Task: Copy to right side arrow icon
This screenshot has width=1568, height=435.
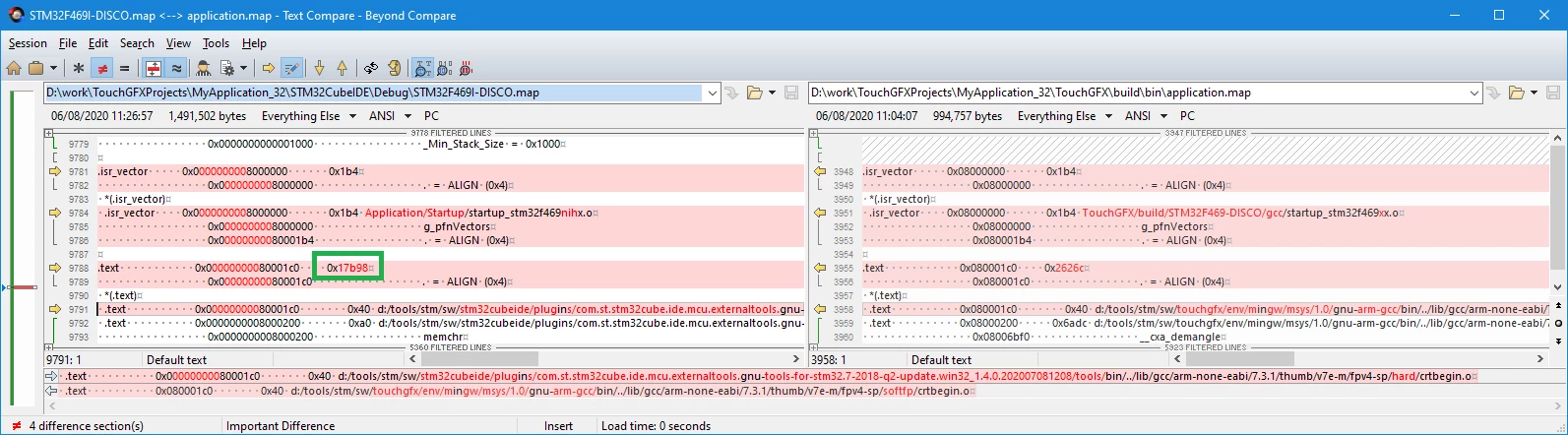Action: (x=268, y=68)
